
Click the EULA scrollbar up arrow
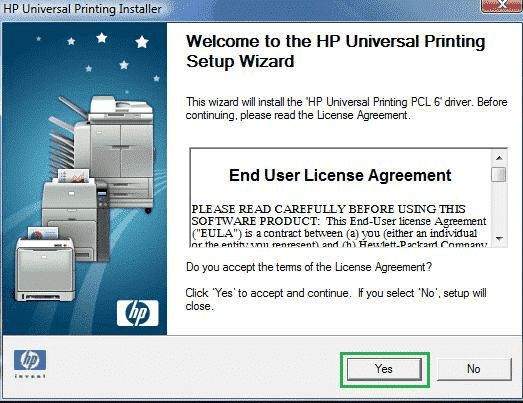pyautogui.click(x=499, y=157)
